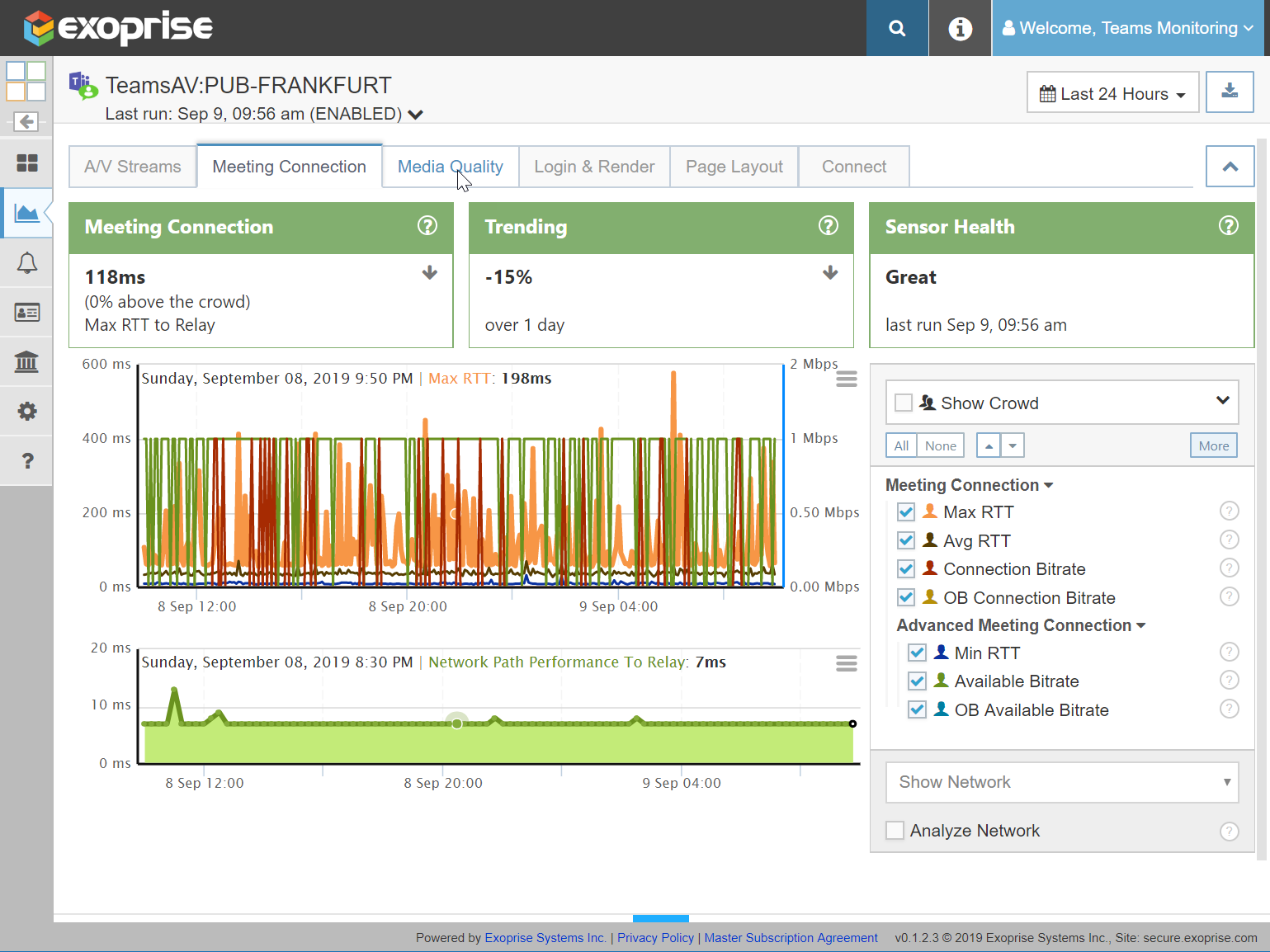Toggle the Show Crowd checkbox
1270x952 pixels.
[x=904, y=403]
